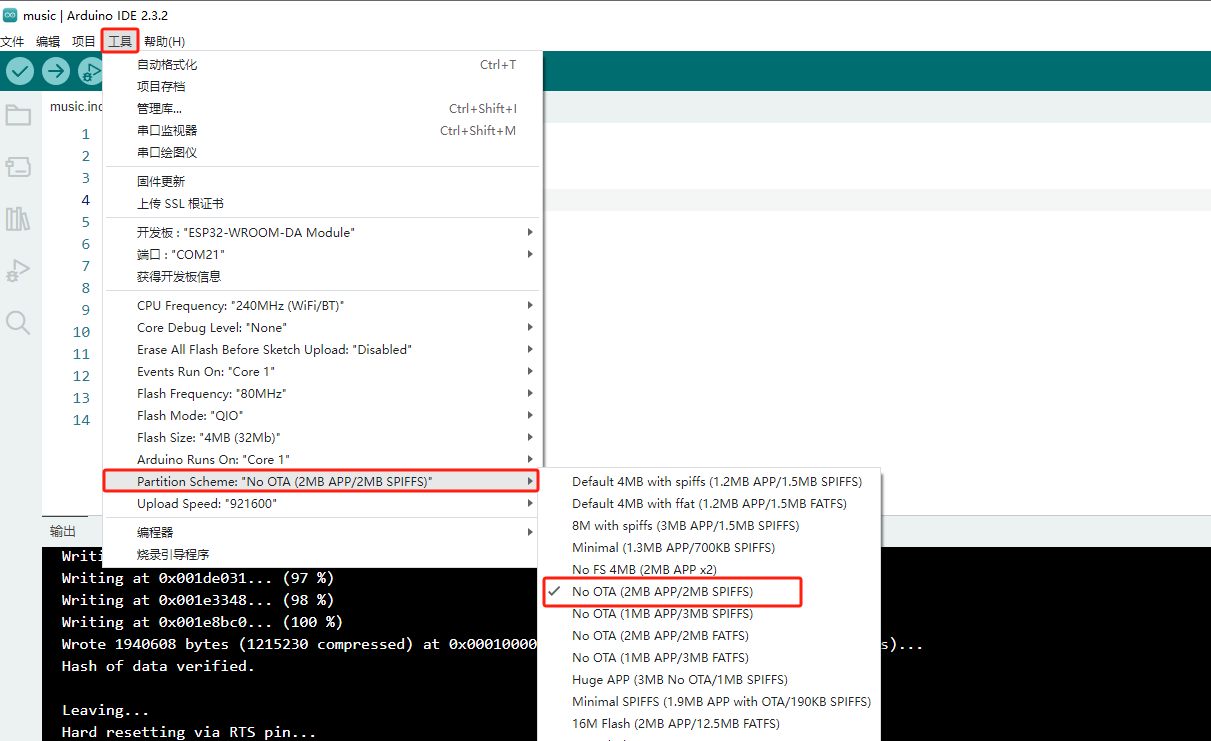1211x741 pixels.
Task: Click the music.ino editor tab
Action: pyautogui.click(x=77, y=106)
